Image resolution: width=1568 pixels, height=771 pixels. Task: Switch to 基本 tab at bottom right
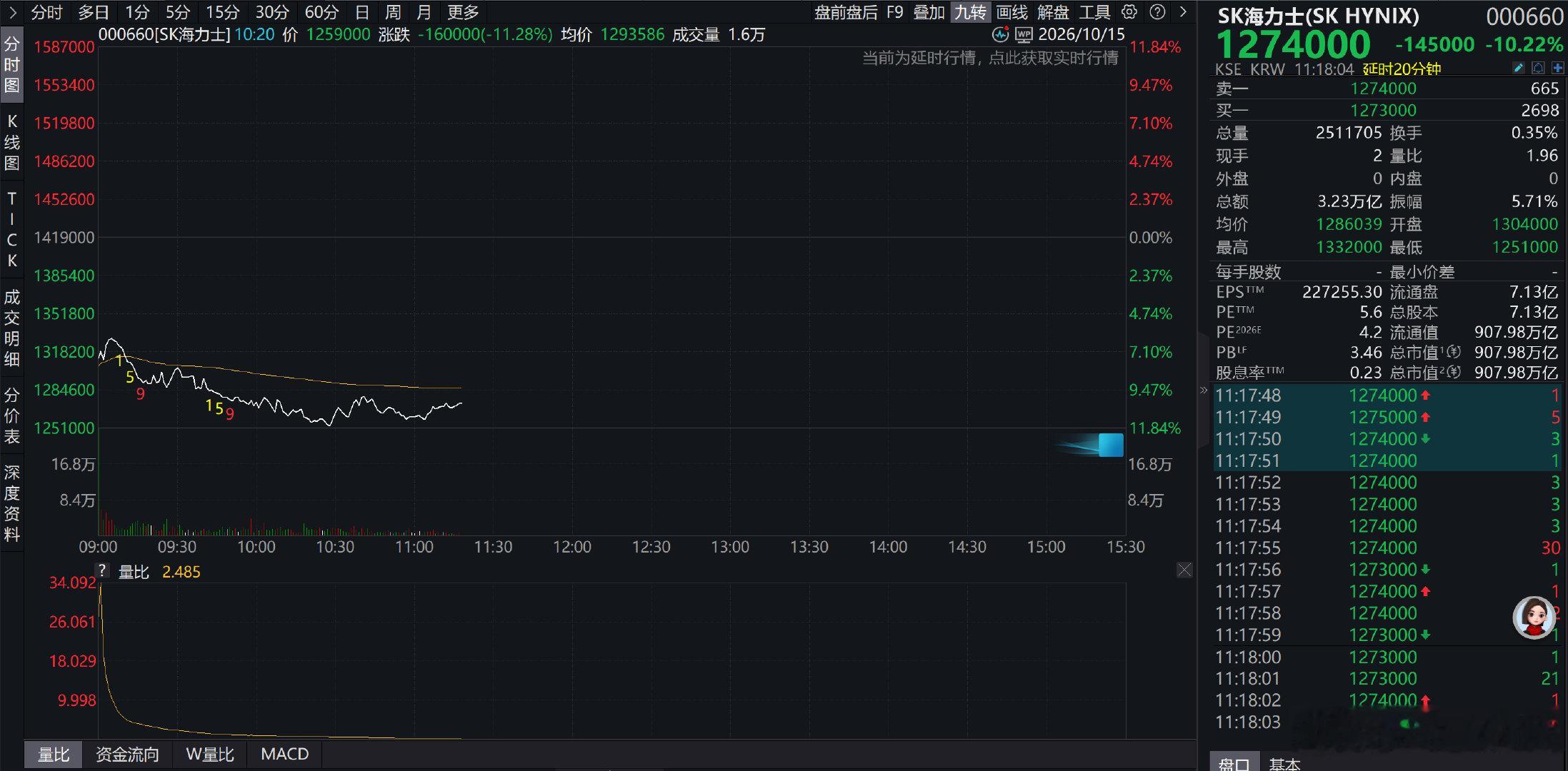[1284, 763]
